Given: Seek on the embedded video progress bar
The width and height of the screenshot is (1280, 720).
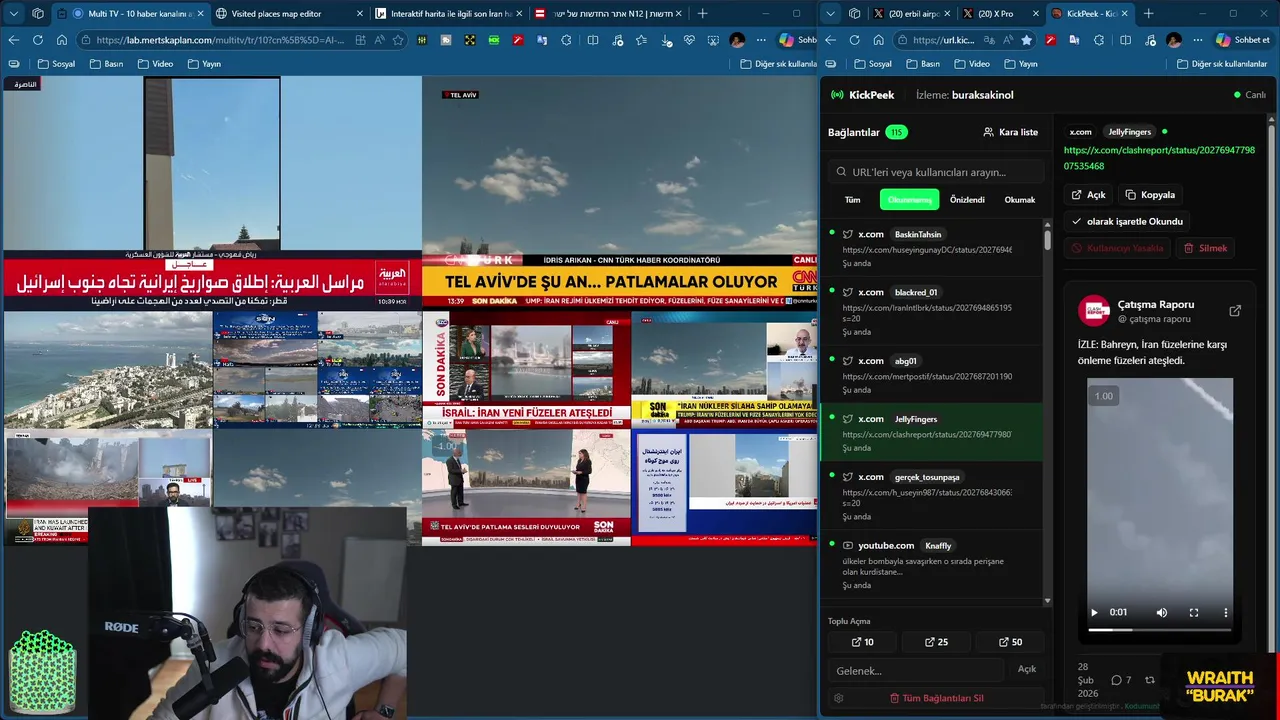Looking at the screenshot, I should coord(1160,630).
